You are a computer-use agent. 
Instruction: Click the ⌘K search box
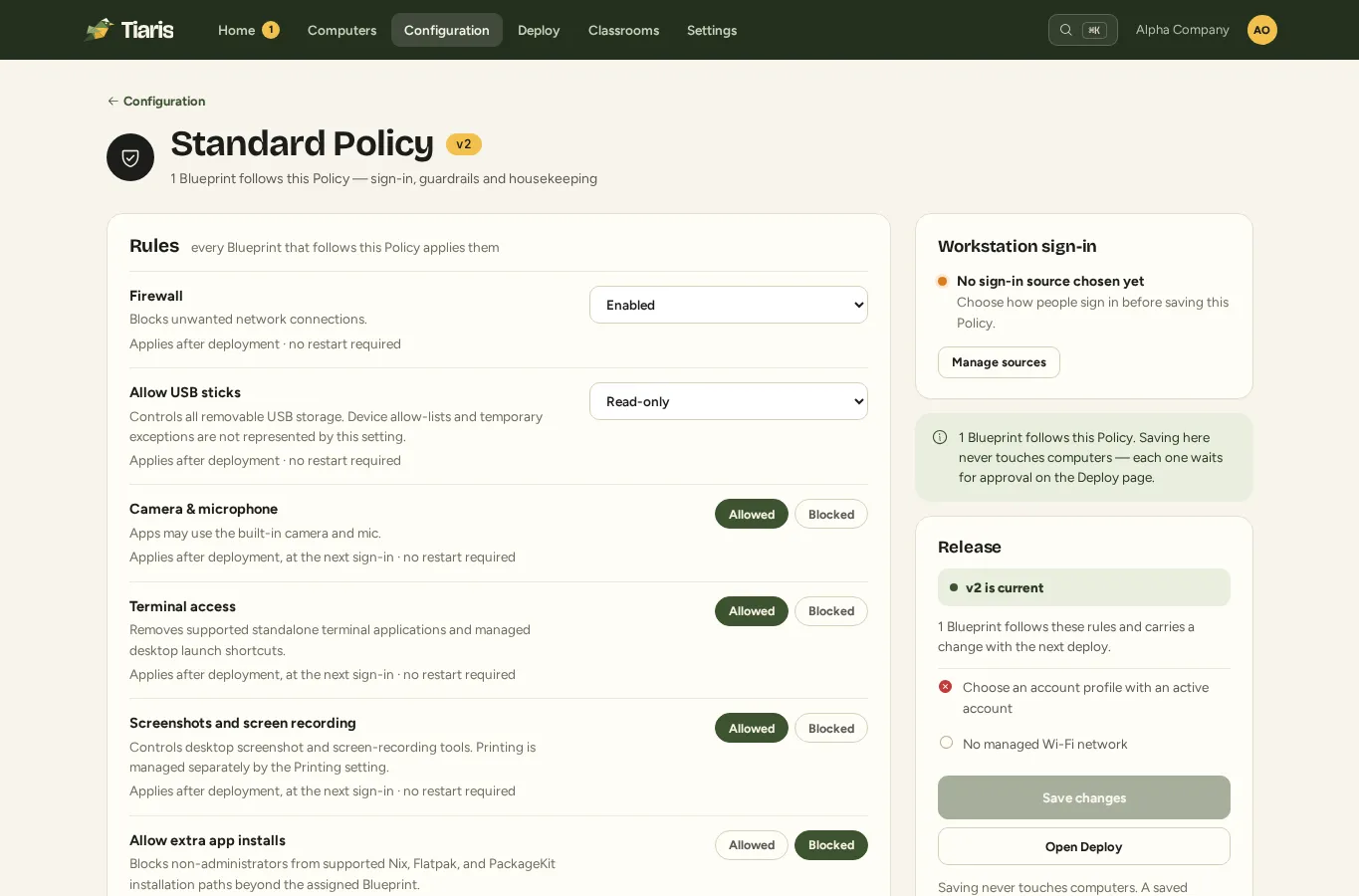tap(1083, 30)
